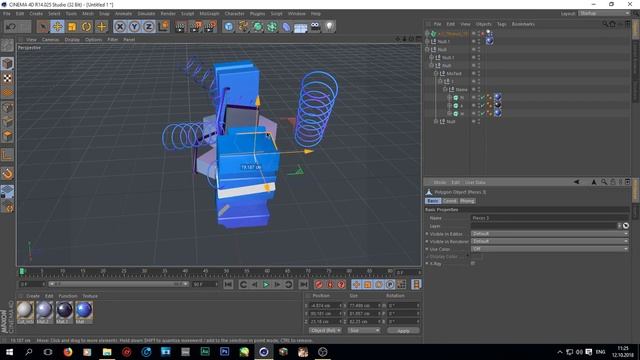Switch to the Phong tab in attributes

467,201
